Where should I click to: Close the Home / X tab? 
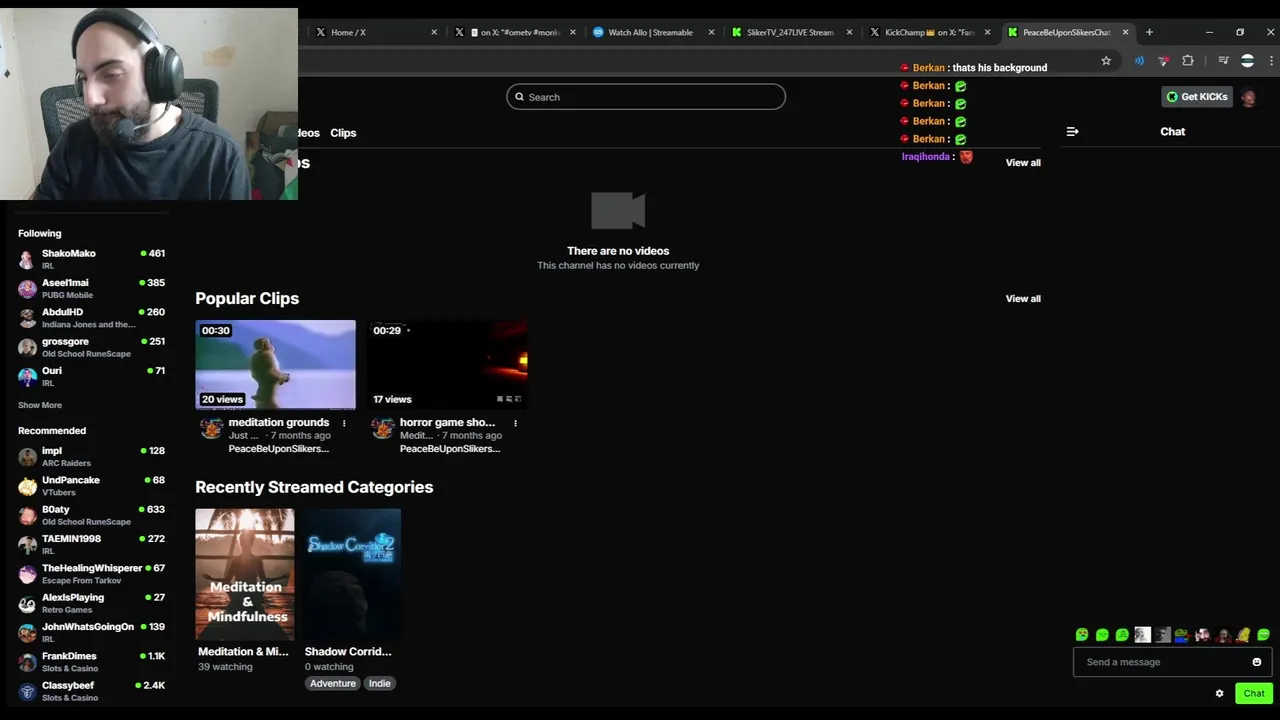(x=434, y=32)
